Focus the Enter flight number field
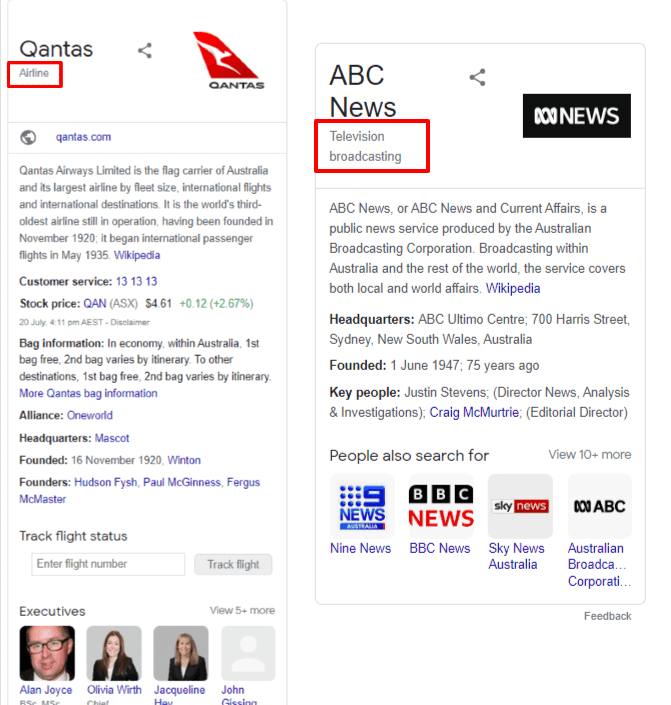 click(x=108, y=564)
